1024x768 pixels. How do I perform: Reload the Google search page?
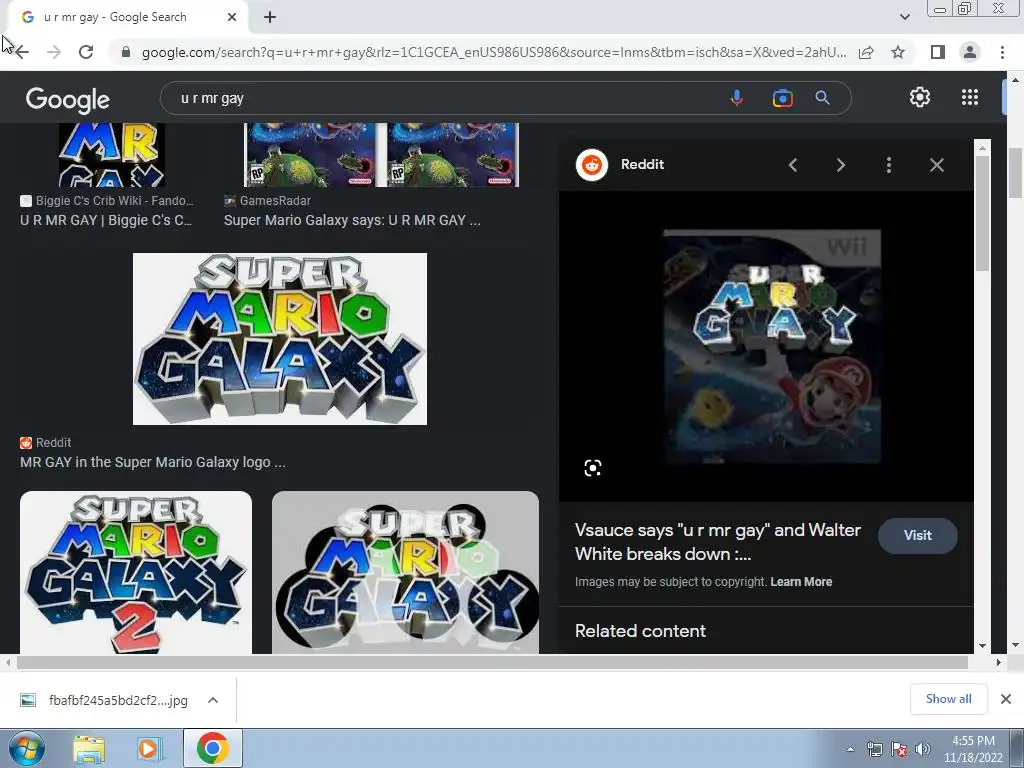click(86, 52)
